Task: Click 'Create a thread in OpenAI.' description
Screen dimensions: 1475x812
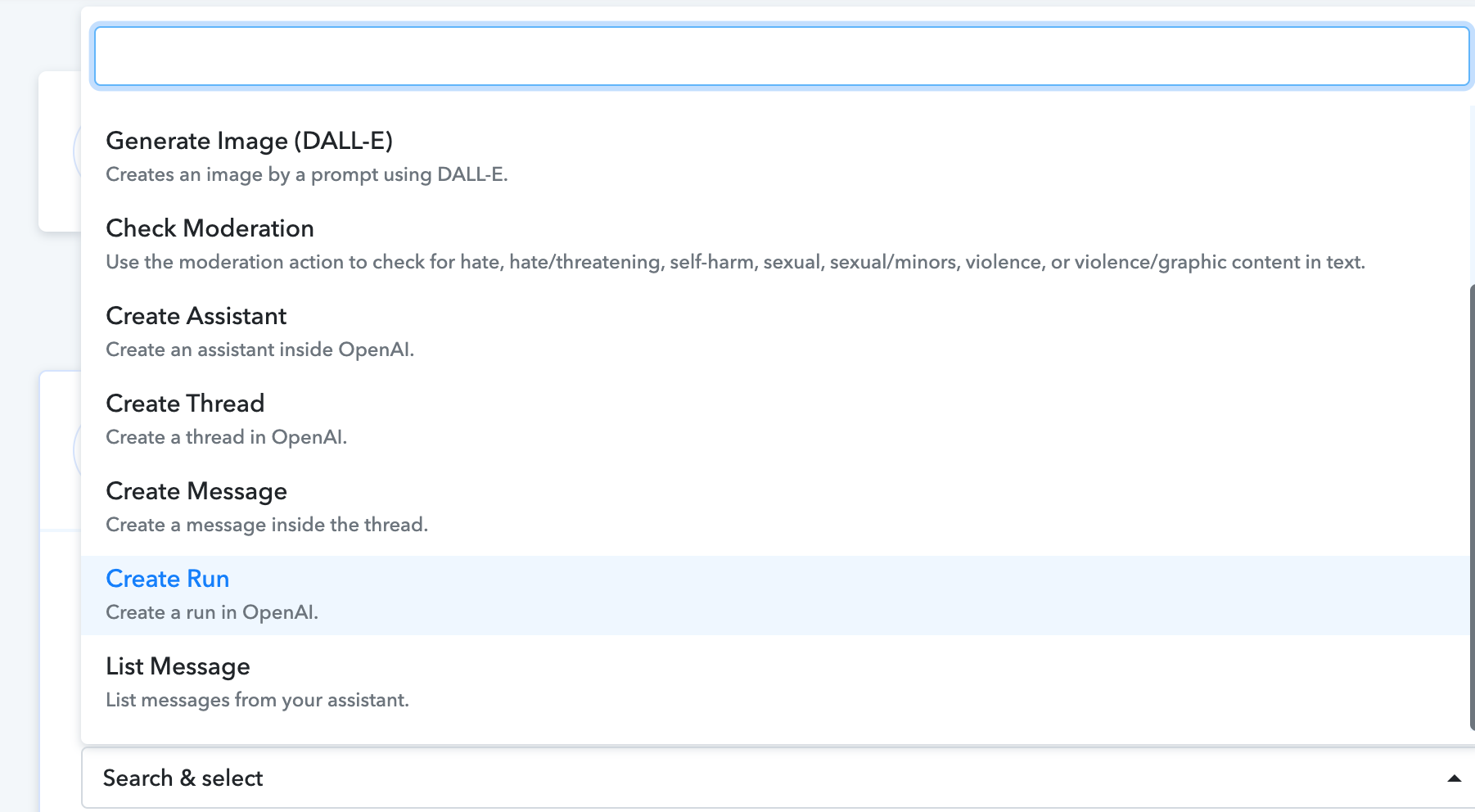Action: [x=227, y=437]
